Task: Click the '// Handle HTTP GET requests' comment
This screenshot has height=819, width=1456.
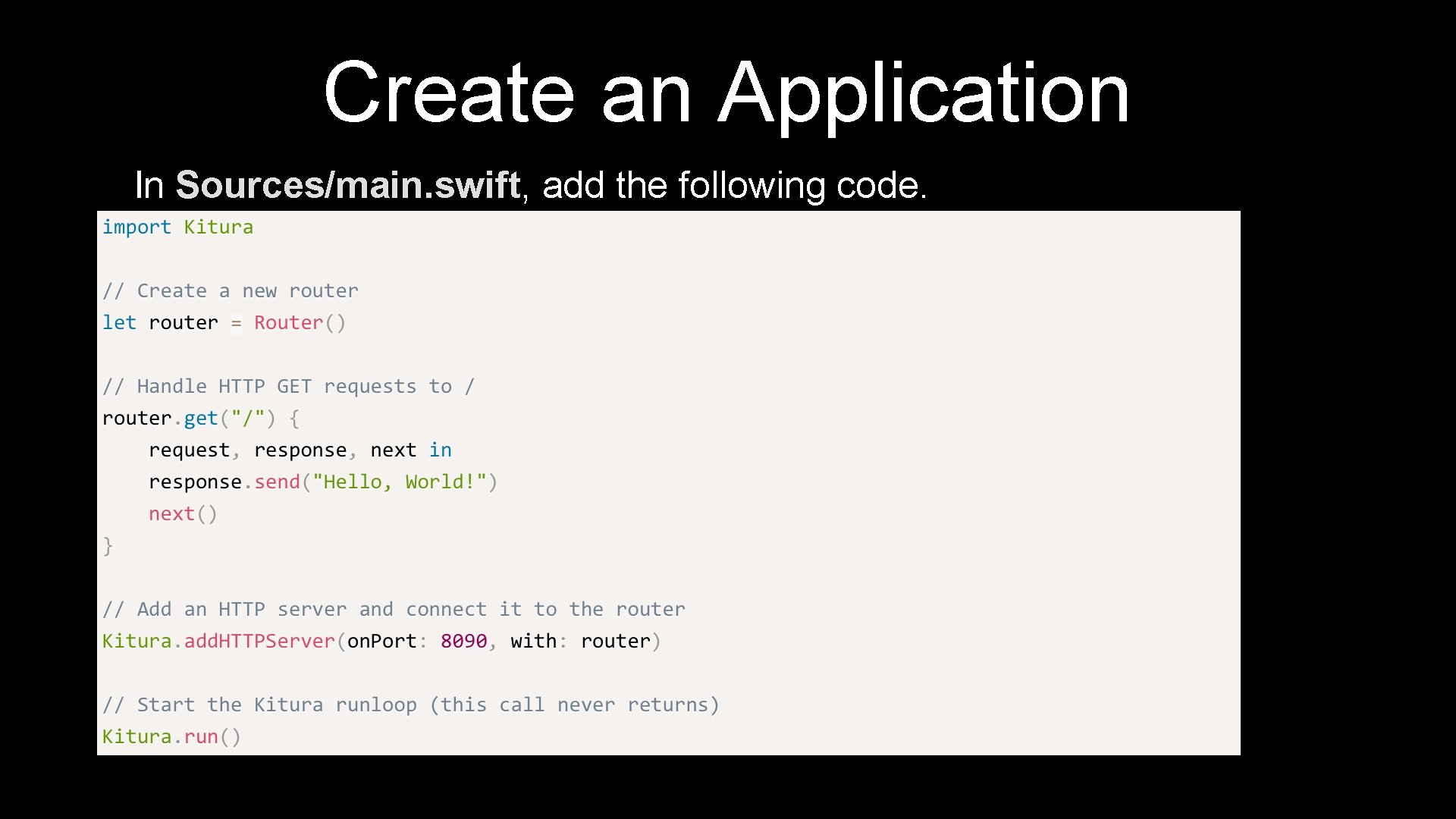Action: coord(288,386)
